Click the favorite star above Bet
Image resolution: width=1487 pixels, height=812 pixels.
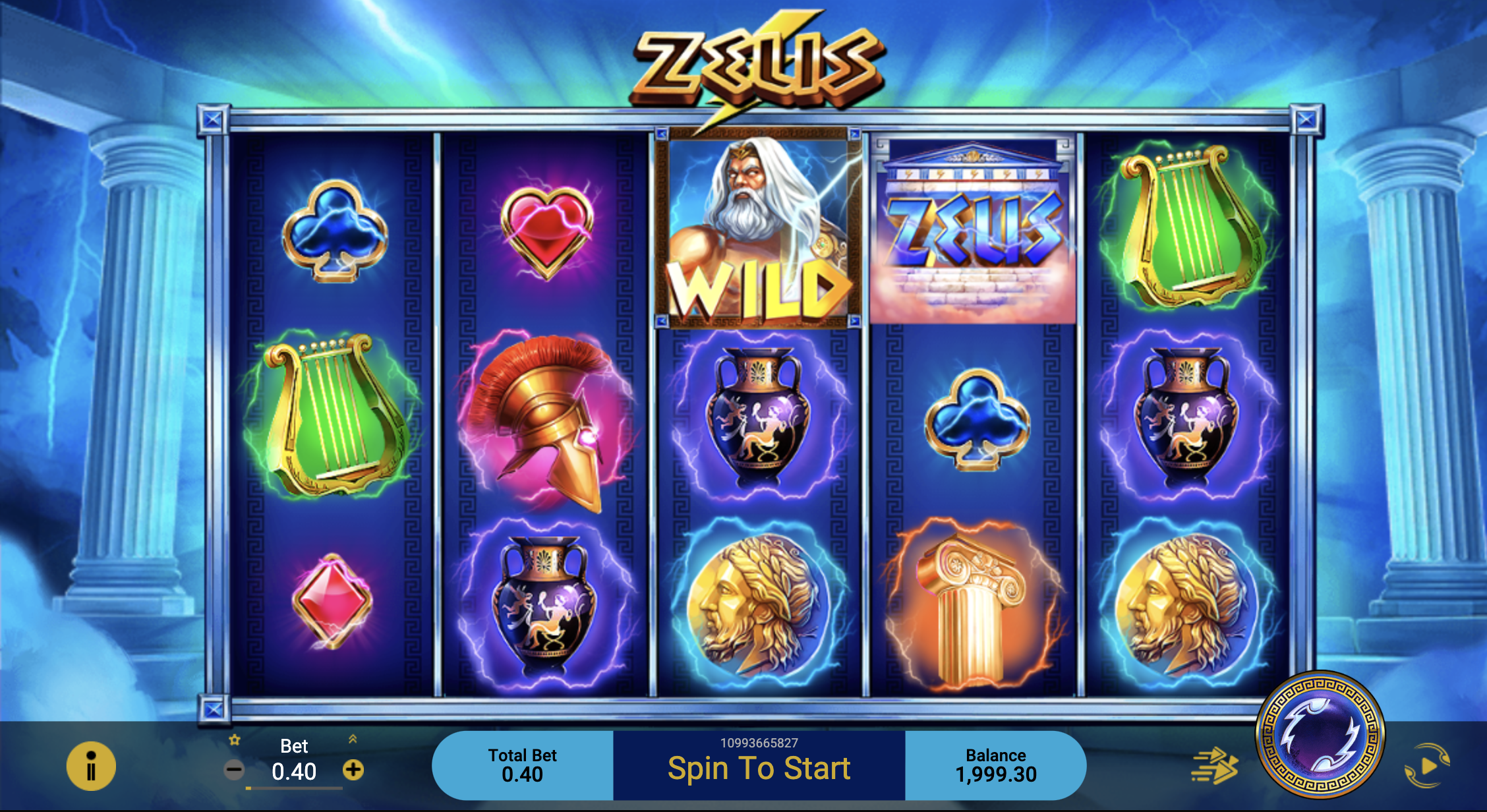235,740
